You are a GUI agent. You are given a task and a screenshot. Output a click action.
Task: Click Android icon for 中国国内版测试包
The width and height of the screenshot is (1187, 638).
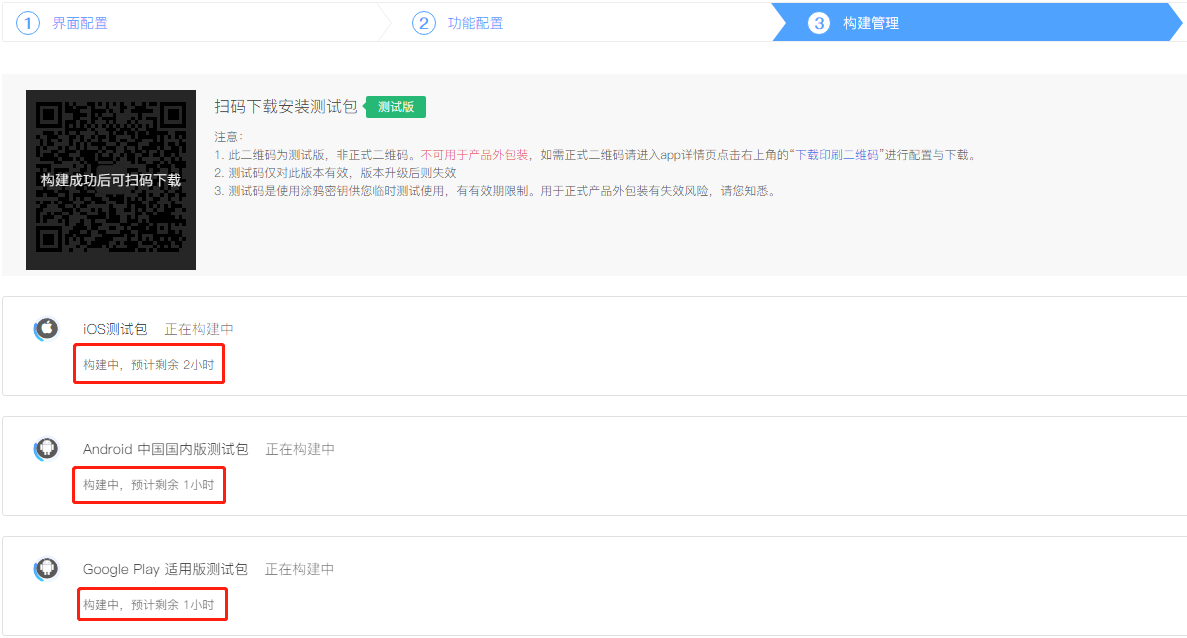tap(46, 449)
